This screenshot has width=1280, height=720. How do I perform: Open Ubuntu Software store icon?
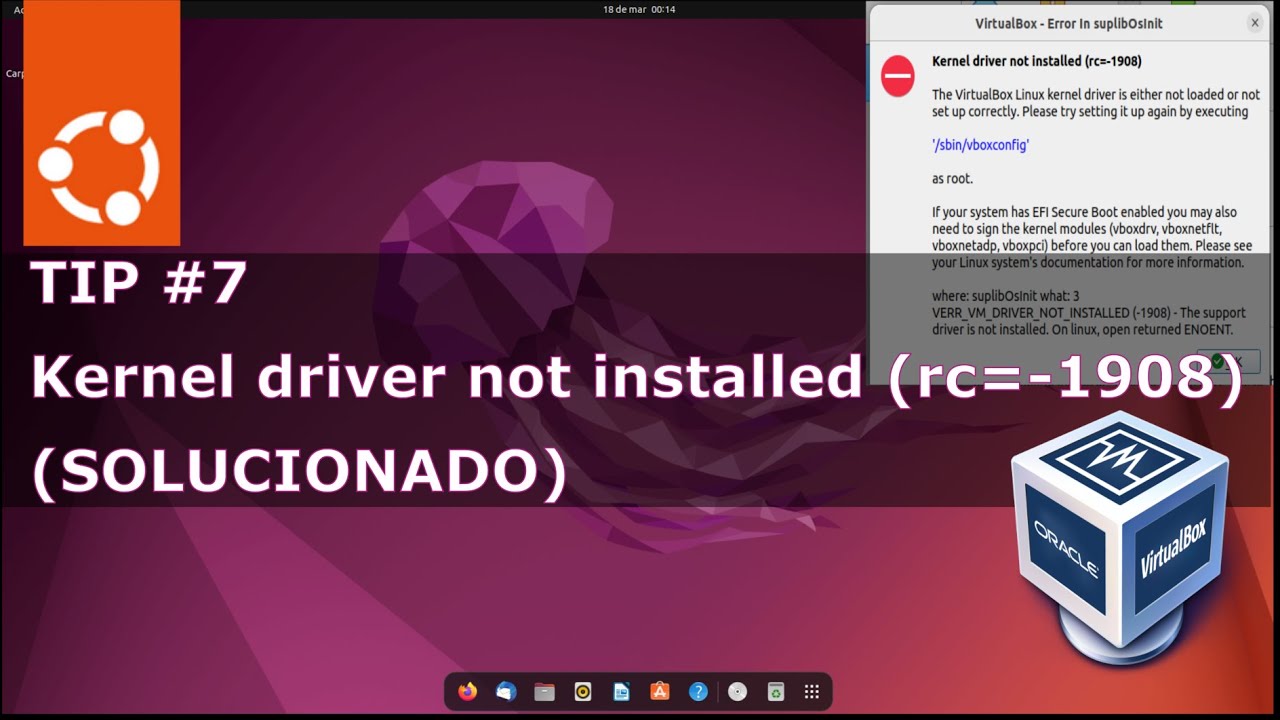(x=660, y=691)
